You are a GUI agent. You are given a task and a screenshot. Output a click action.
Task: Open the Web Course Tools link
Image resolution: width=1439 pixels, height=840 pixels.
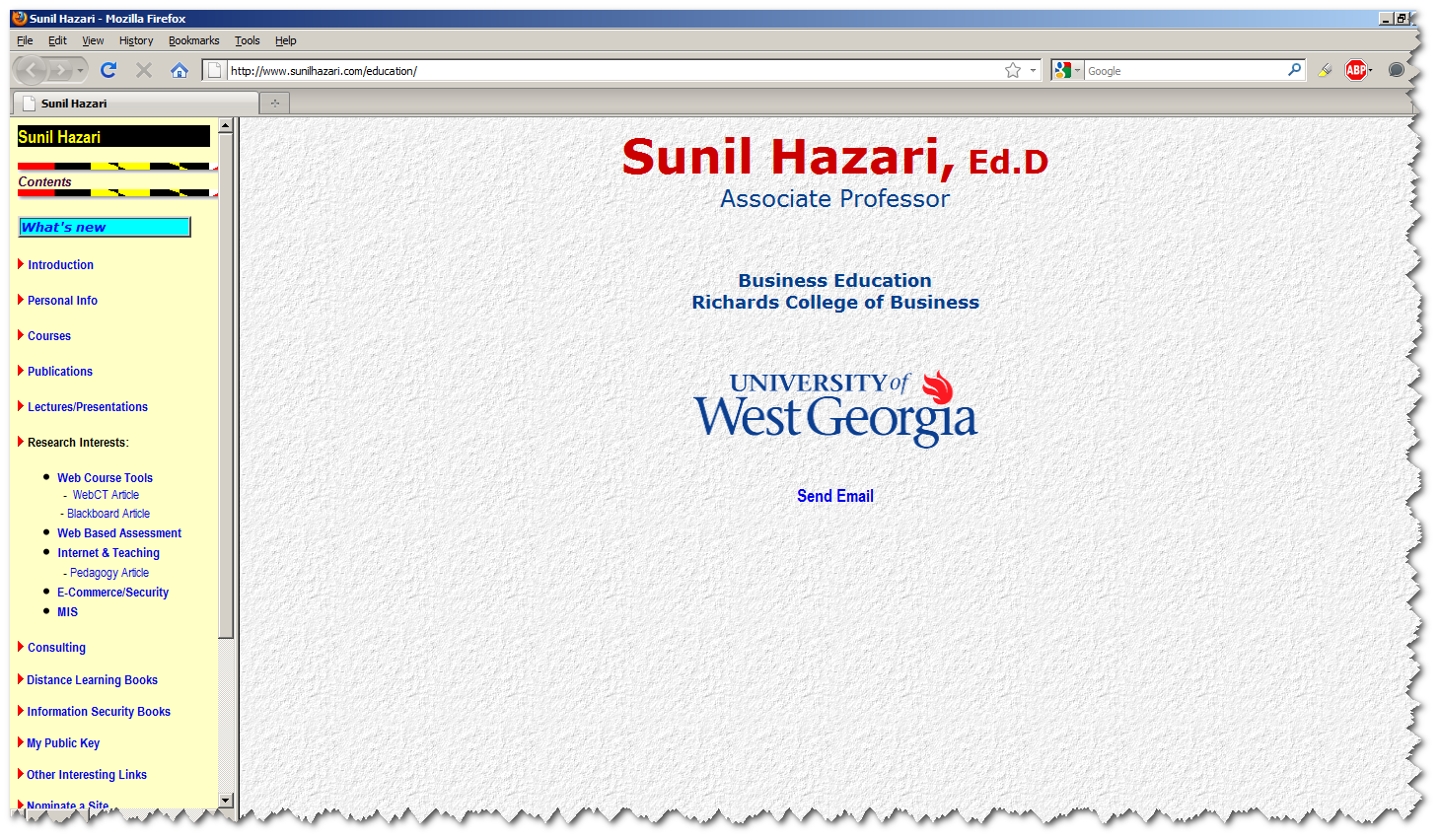pyautogui.click(x=105, y=478)
